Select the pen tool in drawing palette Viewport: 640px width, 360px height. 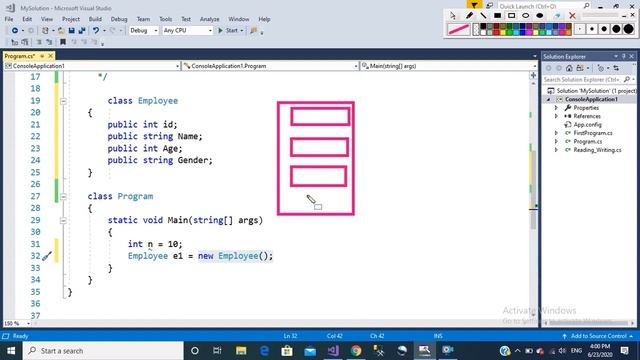click(469, 15)
